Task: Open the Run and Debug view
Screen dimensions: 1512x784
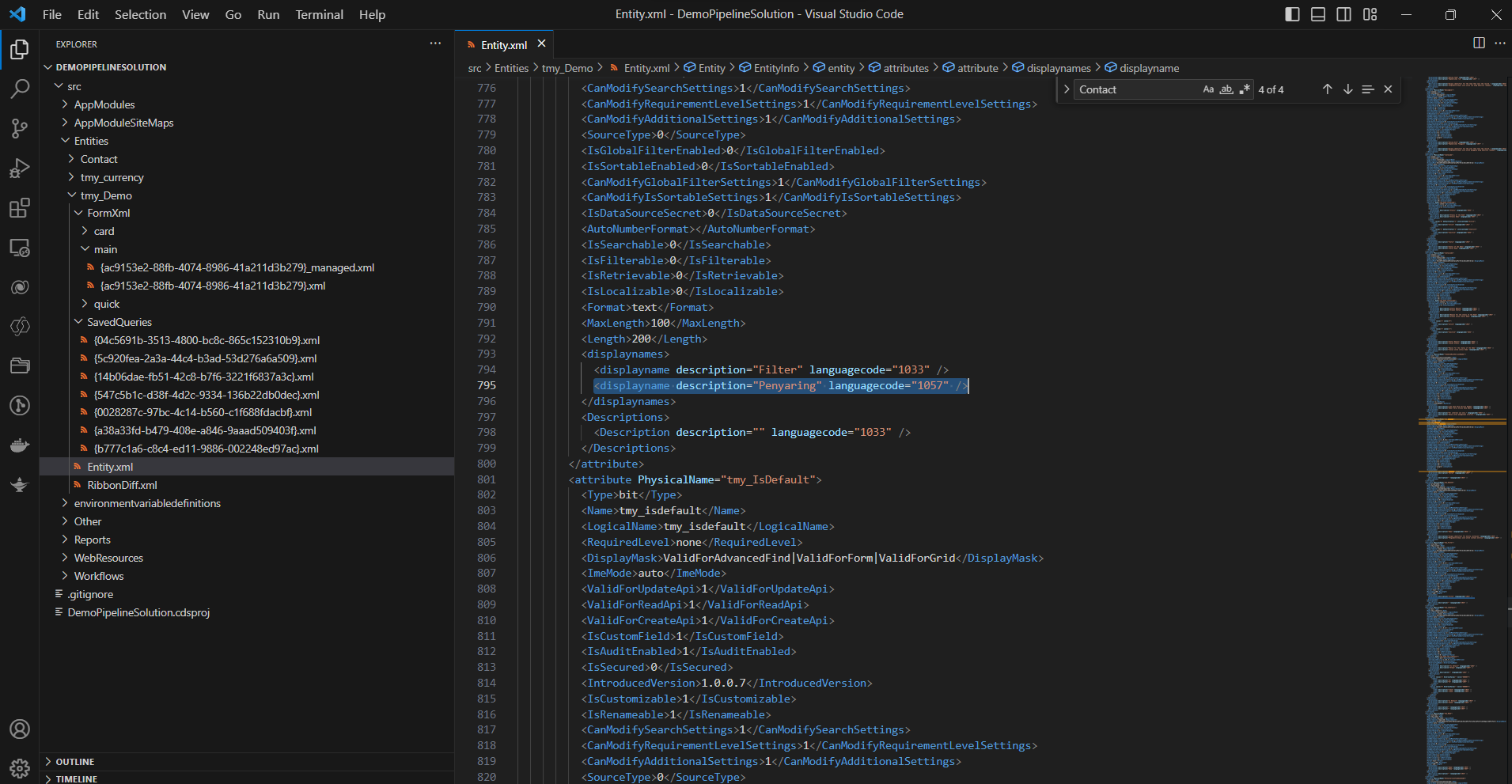Action: tap(20, 168)
